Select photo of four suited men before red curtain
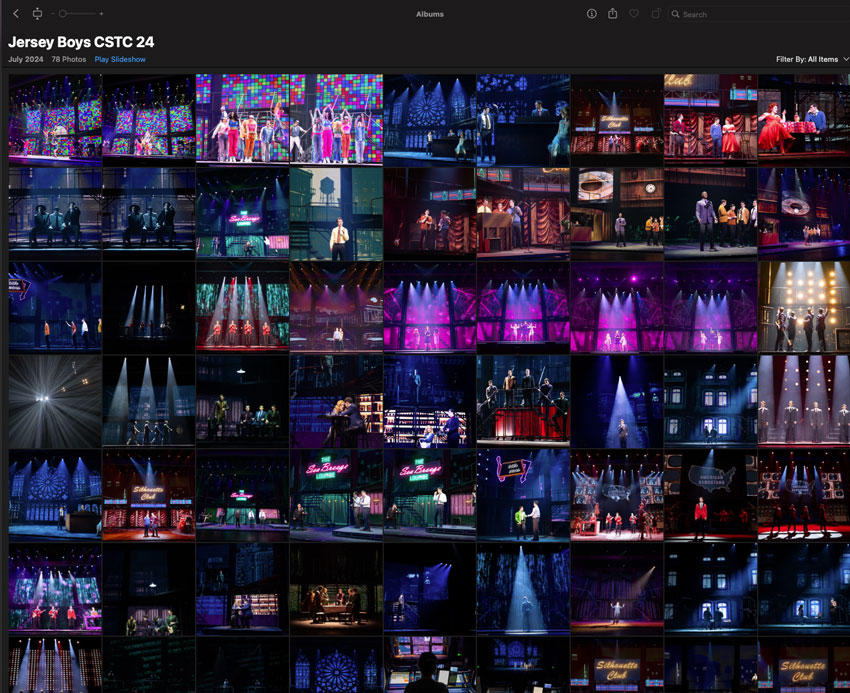The image size is (850, 693). (x=803, y=401)
